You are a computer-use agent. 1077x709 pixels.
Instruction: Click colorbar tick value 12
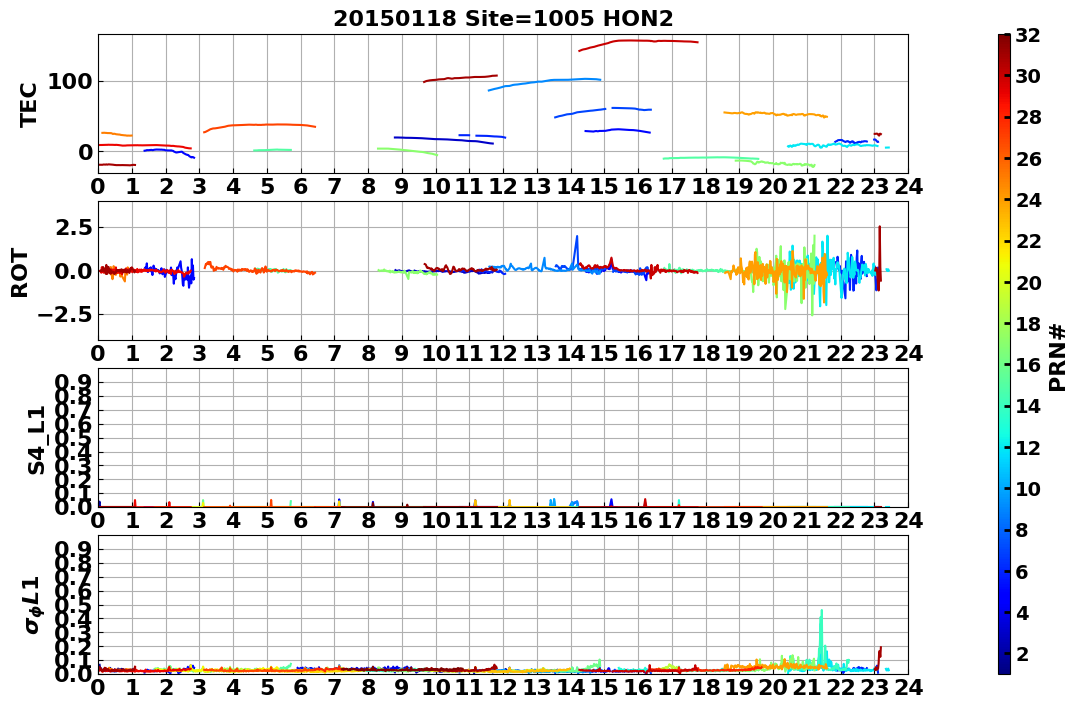(x=1028, y=447)
